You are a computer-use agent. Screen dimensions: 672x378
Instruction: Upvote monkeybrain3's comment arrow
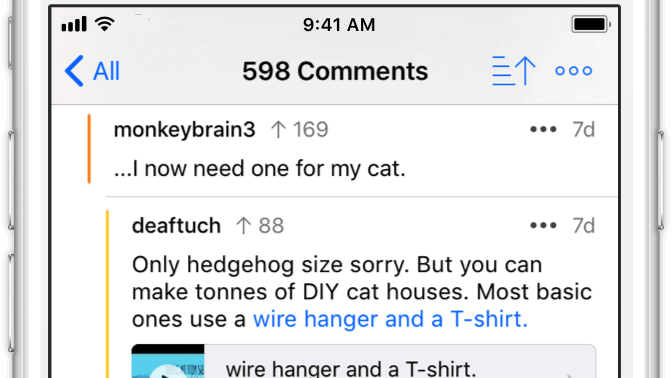pos(278,129)
